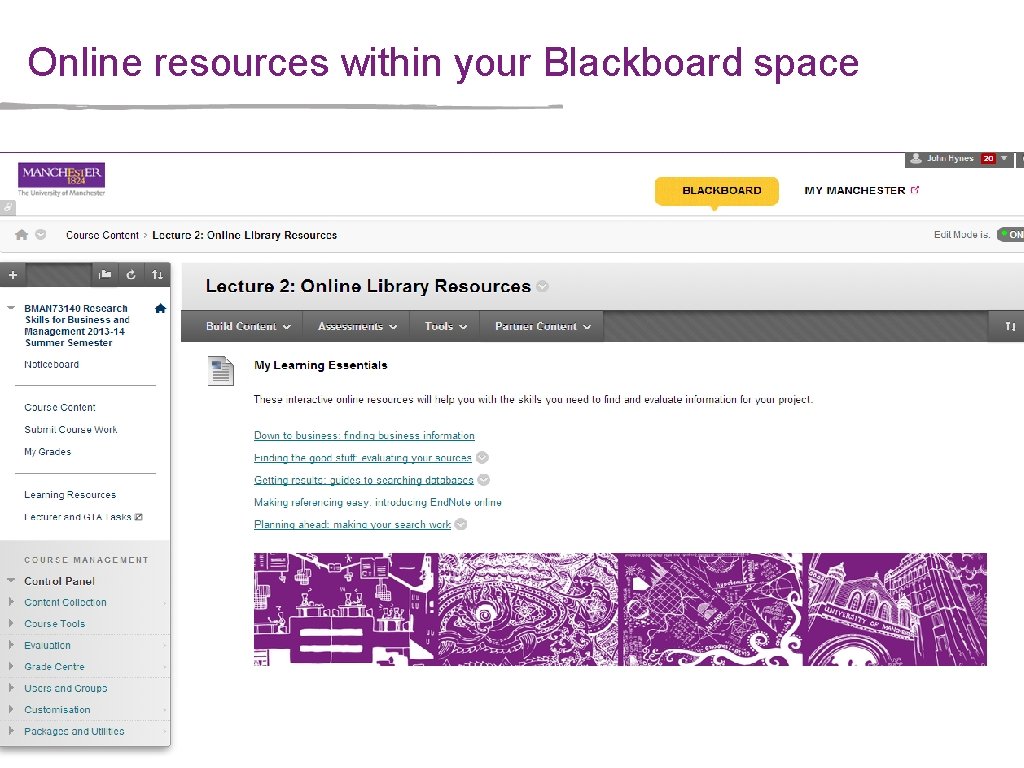Click the University of Manchester logo

(61, 179)
